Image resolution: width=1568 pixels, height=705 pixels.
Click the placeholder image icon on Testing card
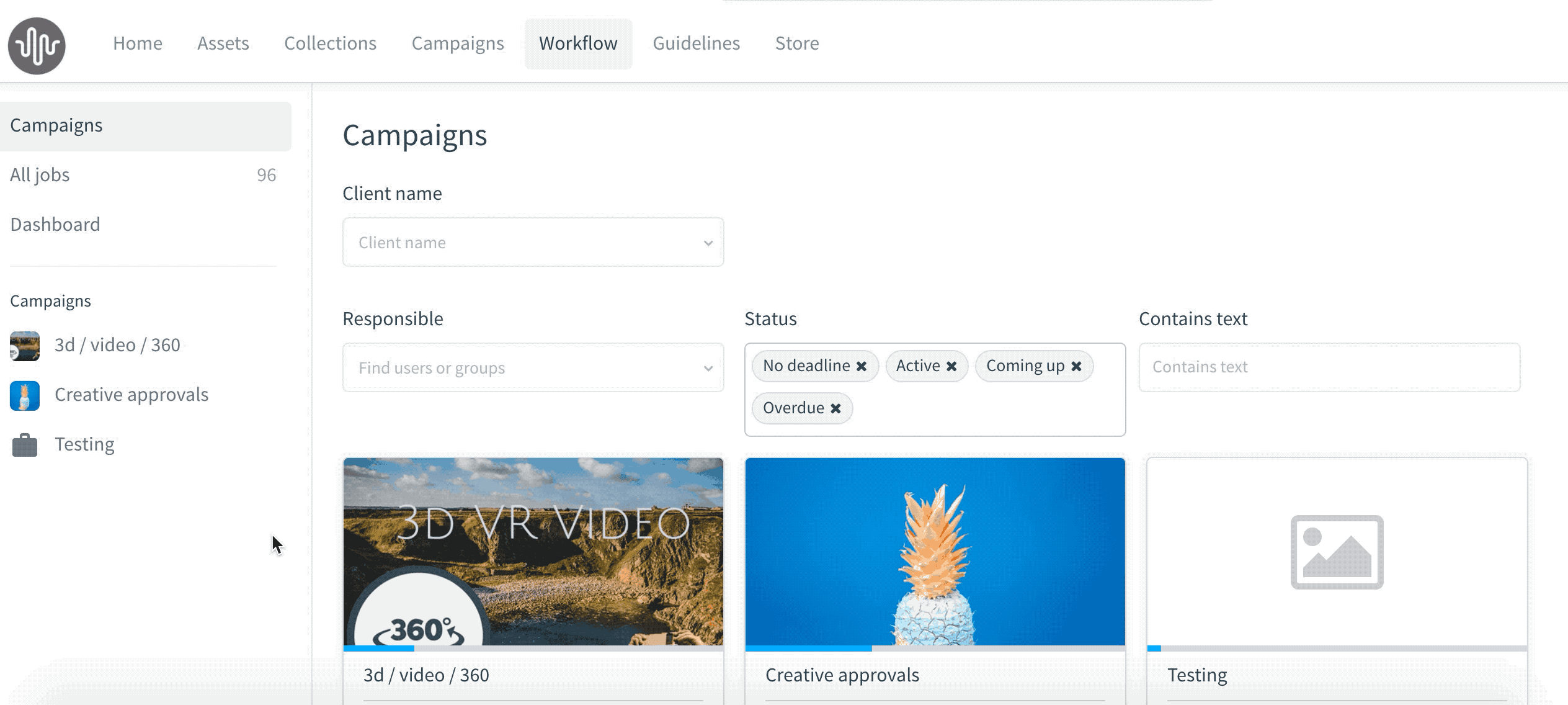tap(1337, 552)
